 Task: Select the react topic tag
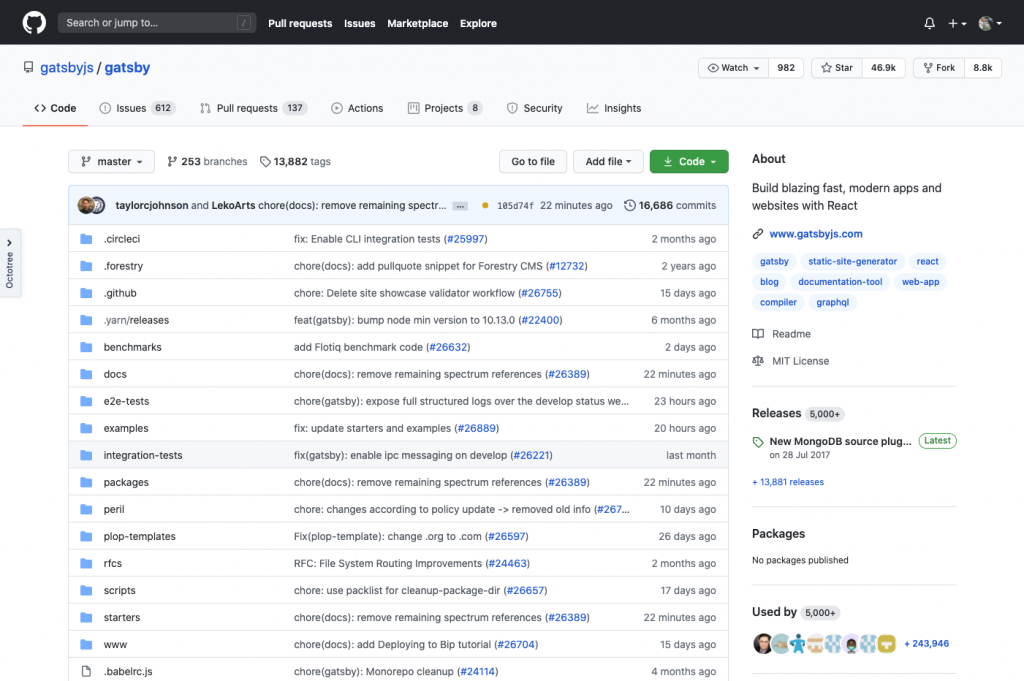[927, 261]
